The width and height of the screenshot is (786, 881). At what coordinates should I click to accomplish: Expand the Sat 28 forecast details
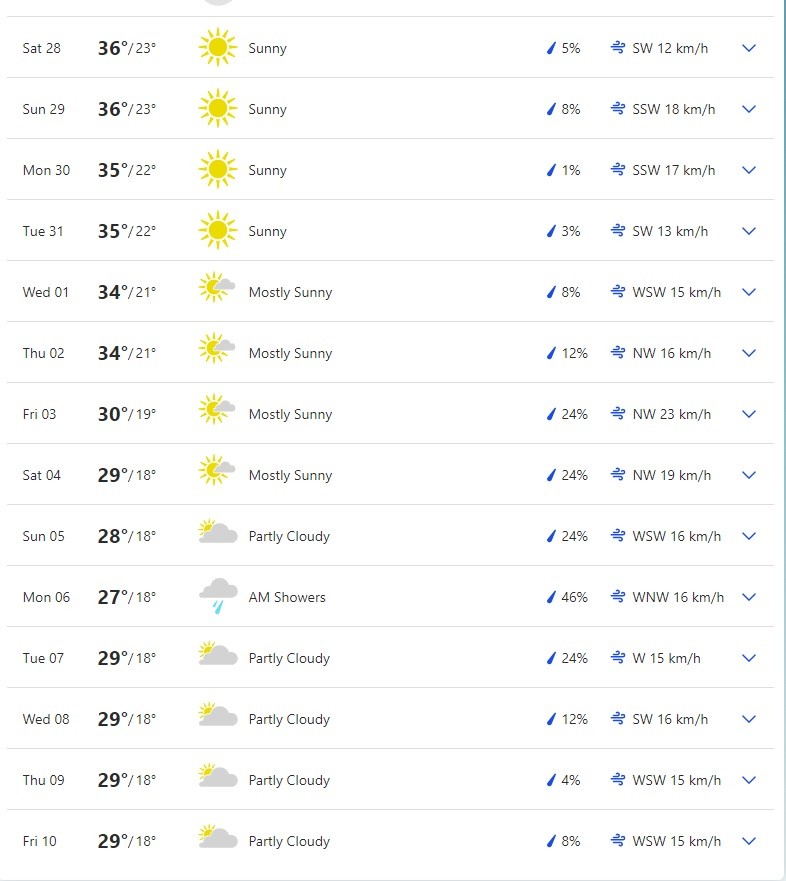[x=749, y=48]
